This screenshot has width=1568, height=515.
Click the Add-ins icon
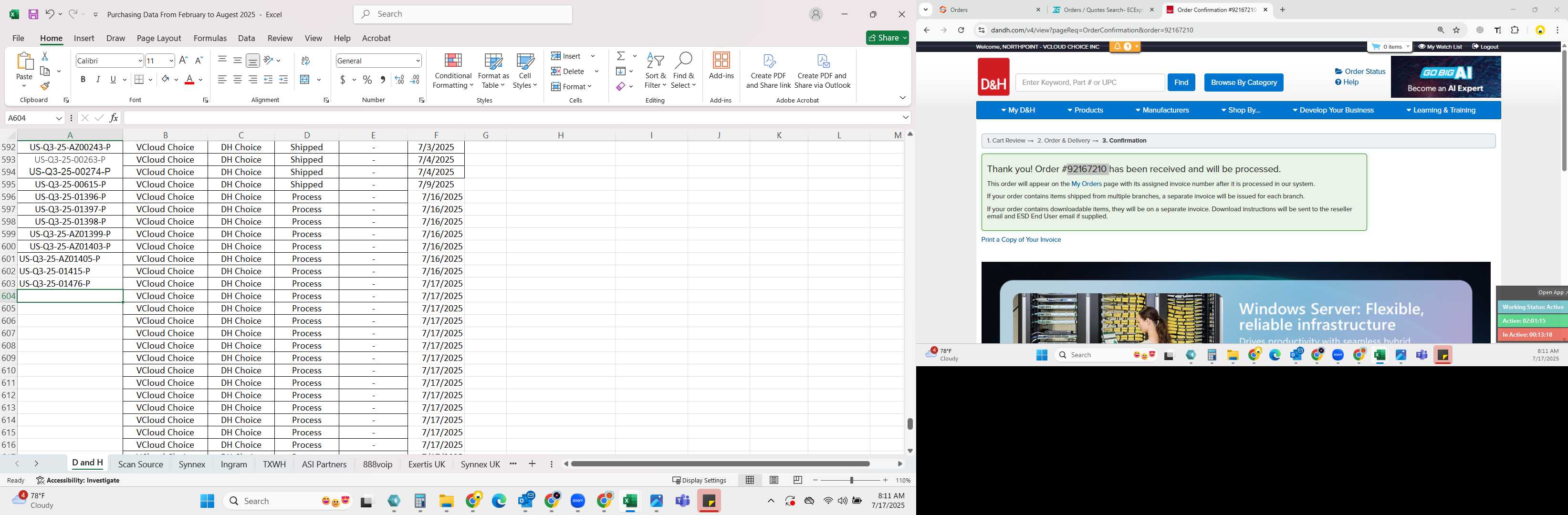tap(721, 66)
